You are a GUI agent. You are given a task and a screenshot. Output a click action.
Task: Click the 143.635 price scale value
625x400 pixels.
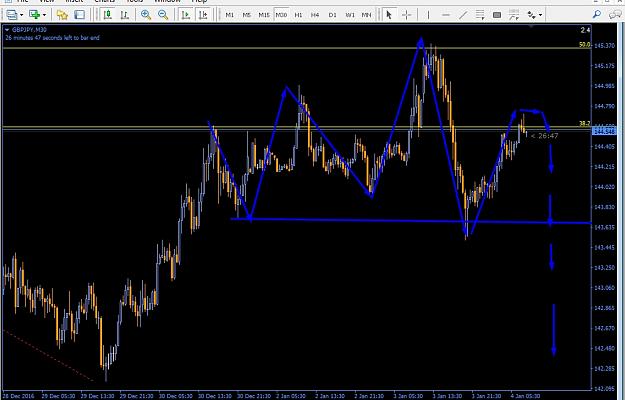pos(605,227)
